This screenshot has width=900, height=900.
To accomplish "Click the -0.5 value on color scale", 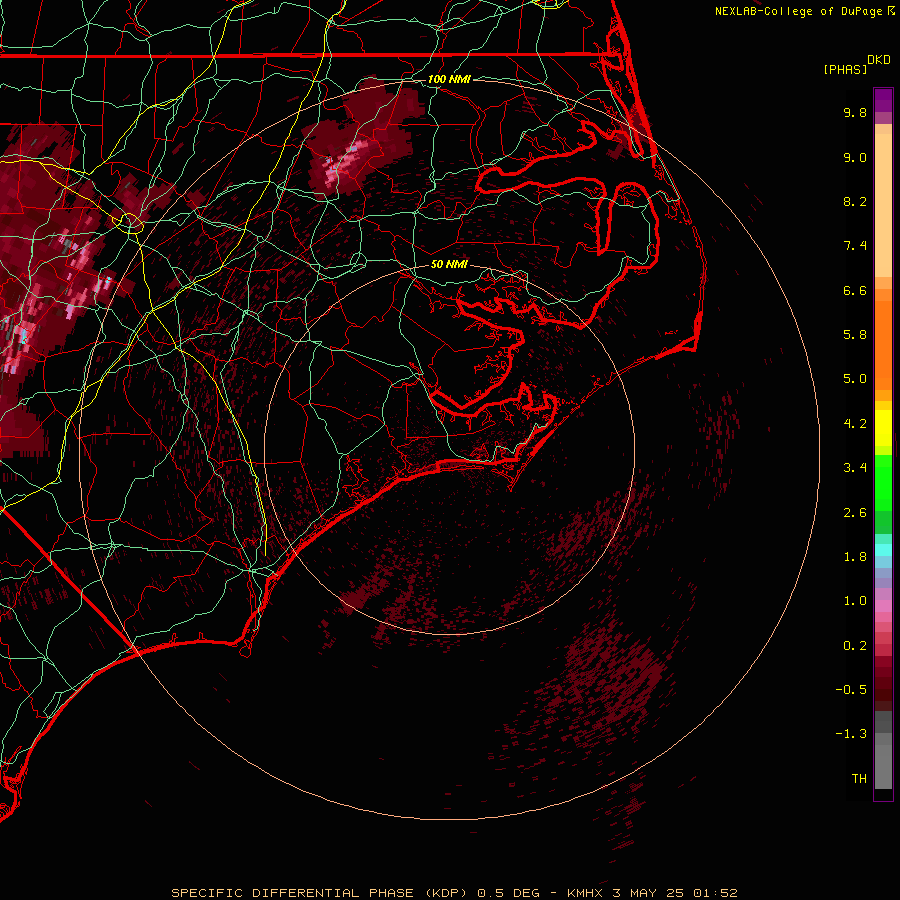I will click(x=851, y=690).
